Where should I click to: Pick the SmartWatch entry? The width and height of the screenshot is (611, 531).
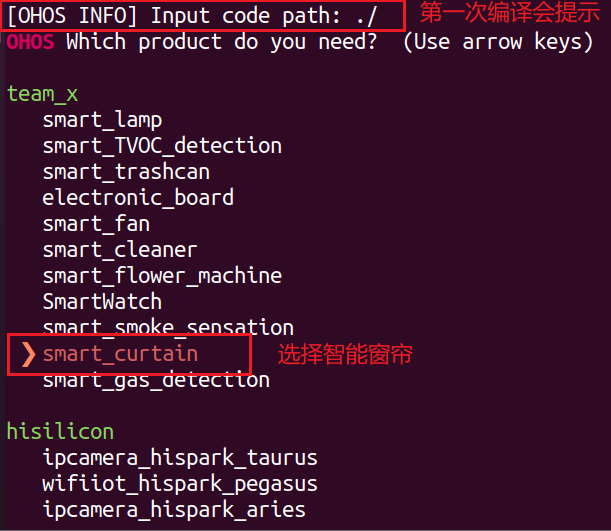pyautogui.click(x=102, y=302)
